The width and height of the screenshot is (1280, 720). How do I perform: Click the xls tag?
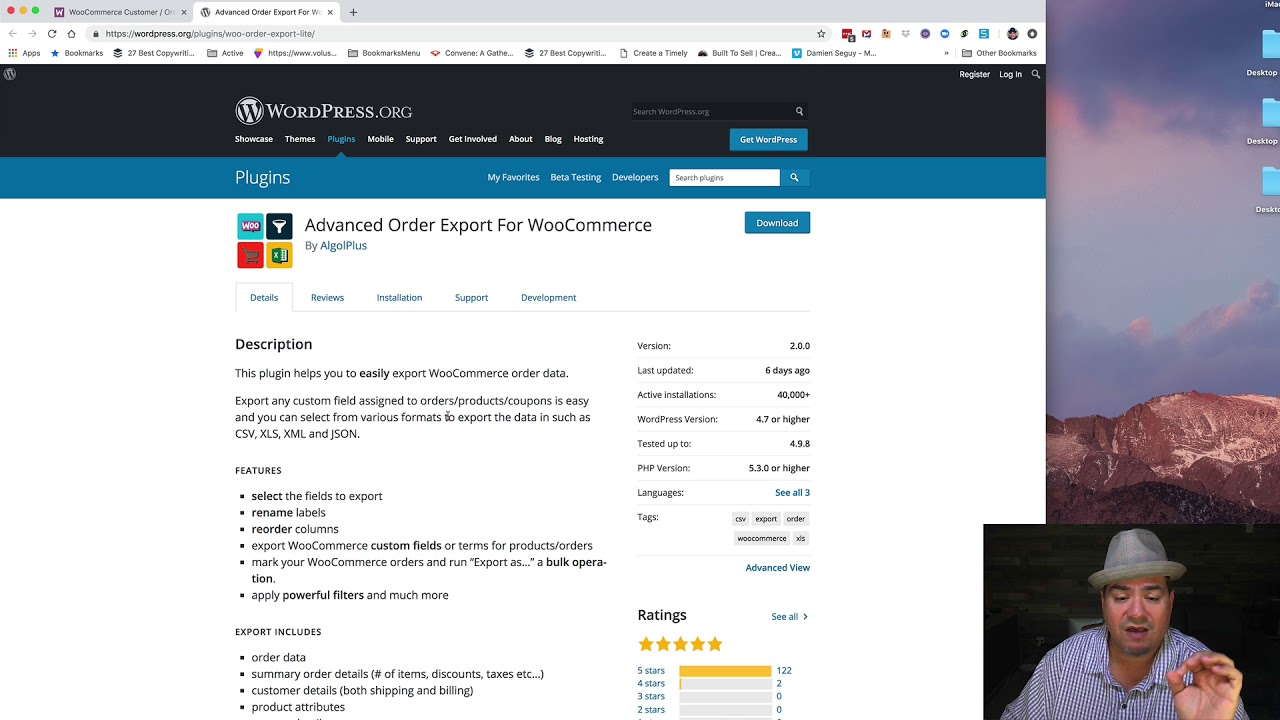tap(800, 538)
